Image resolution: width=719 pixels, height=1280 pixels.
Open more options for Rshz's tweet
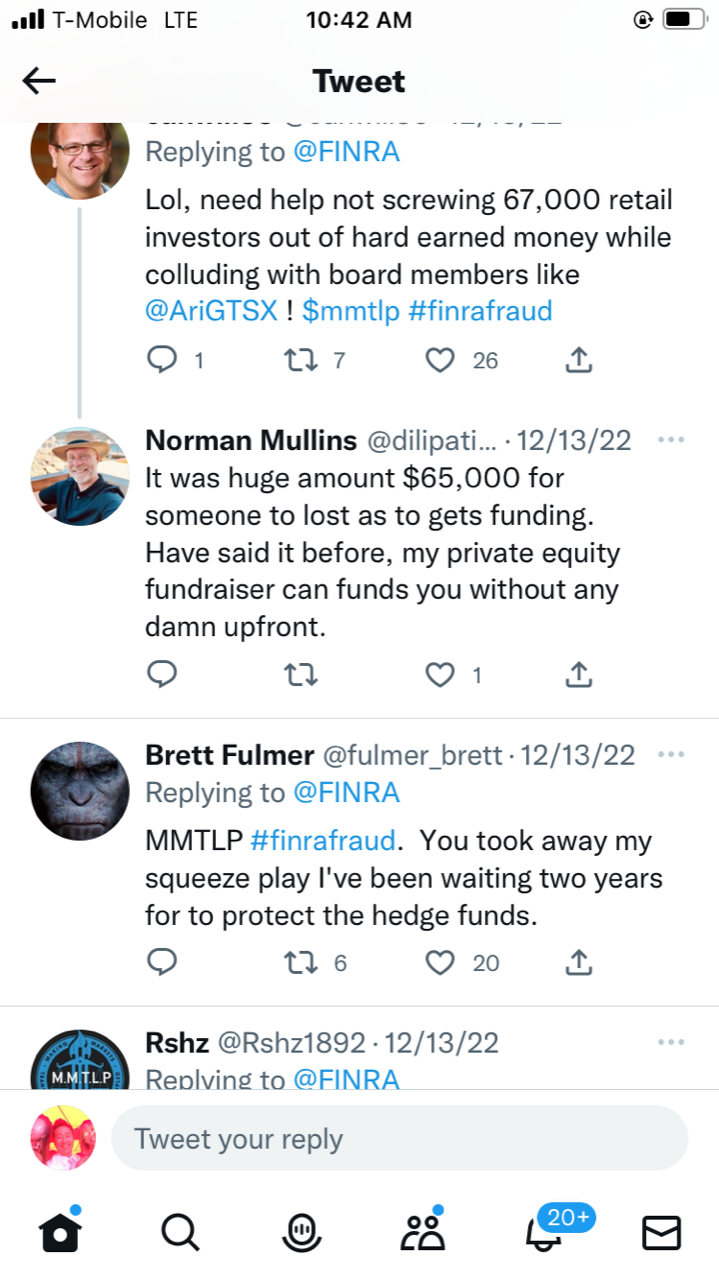[x=671, y=1042]
